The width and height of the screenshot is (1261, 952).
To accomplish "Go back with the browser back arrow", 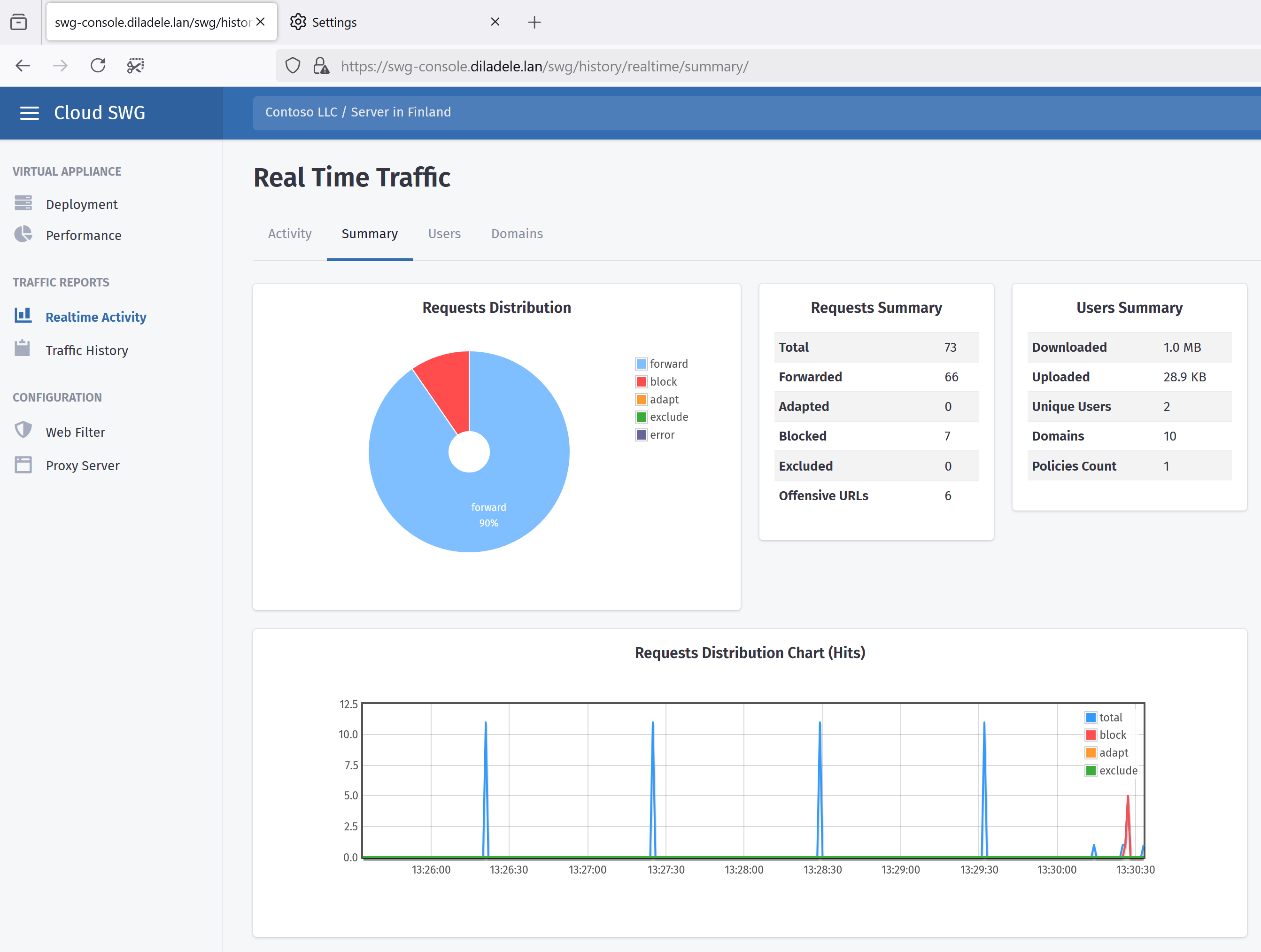I will [x=23, y=66].
